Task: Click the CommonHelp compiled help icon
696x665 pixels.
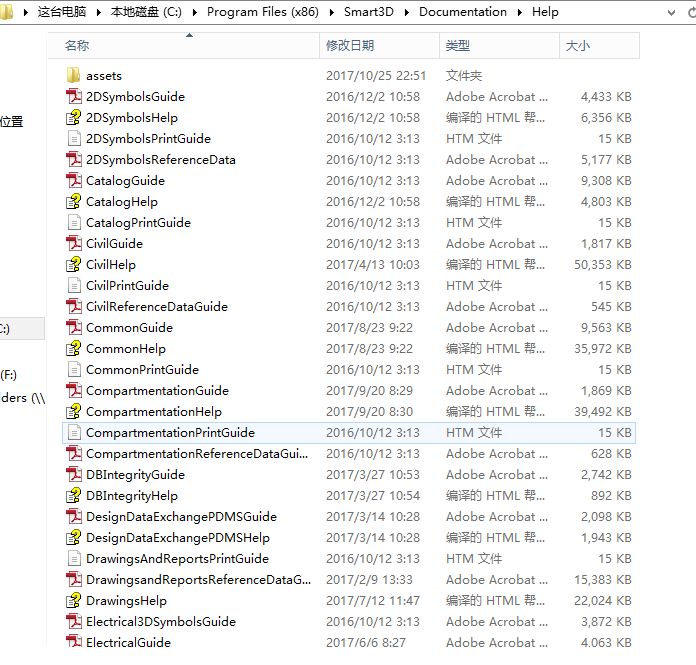Action: pyautogui.click(x=74, y=348)
